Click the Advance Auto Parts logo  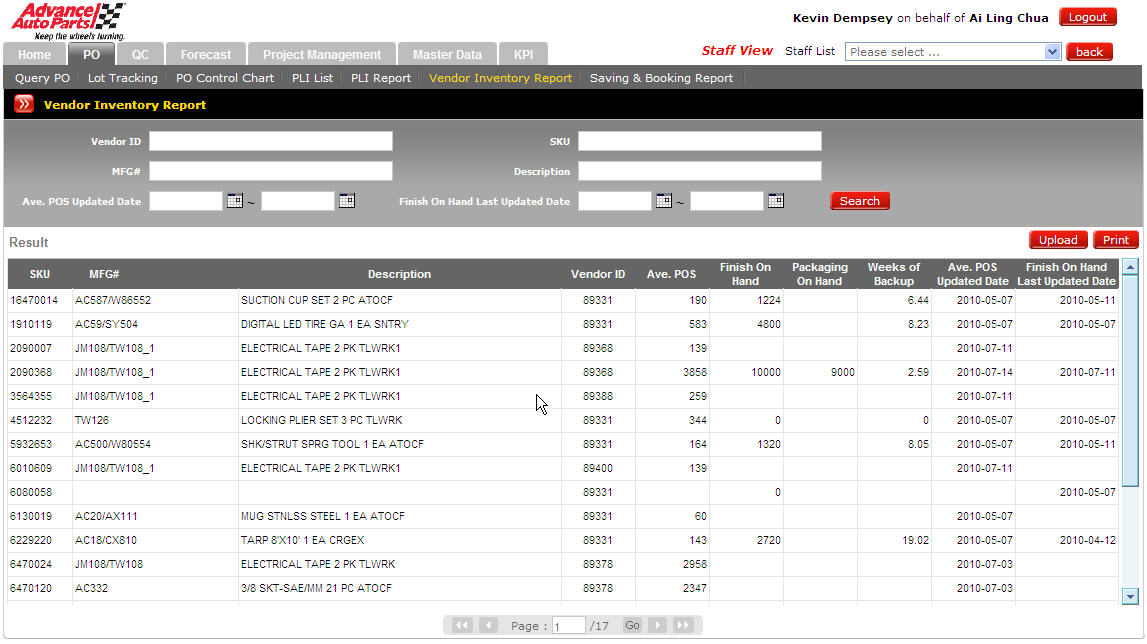coord(68,20)
